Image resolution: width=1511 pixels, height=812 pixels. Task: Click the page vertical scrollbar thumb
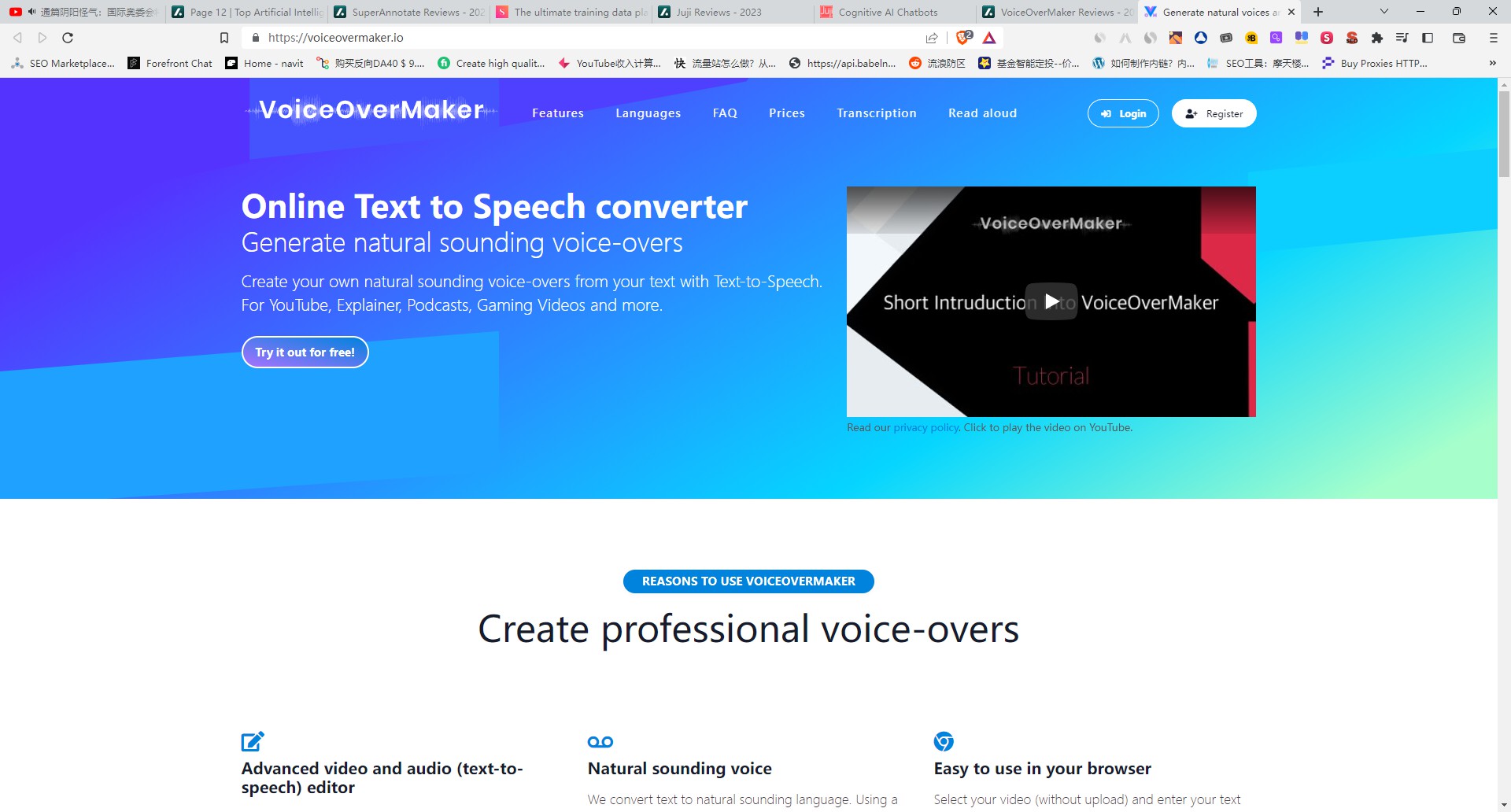pyautogui.click(x=1504, y=134)
